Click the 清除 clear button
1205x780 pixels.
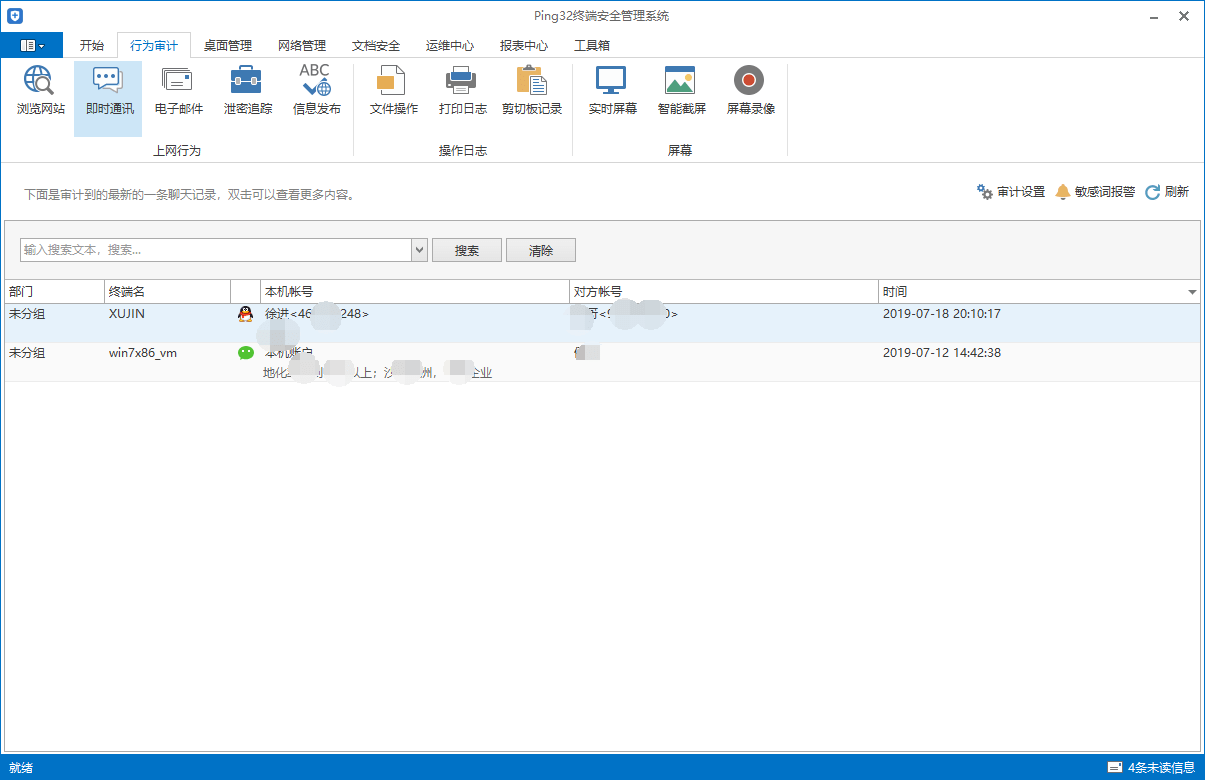(x=541, y=250)
